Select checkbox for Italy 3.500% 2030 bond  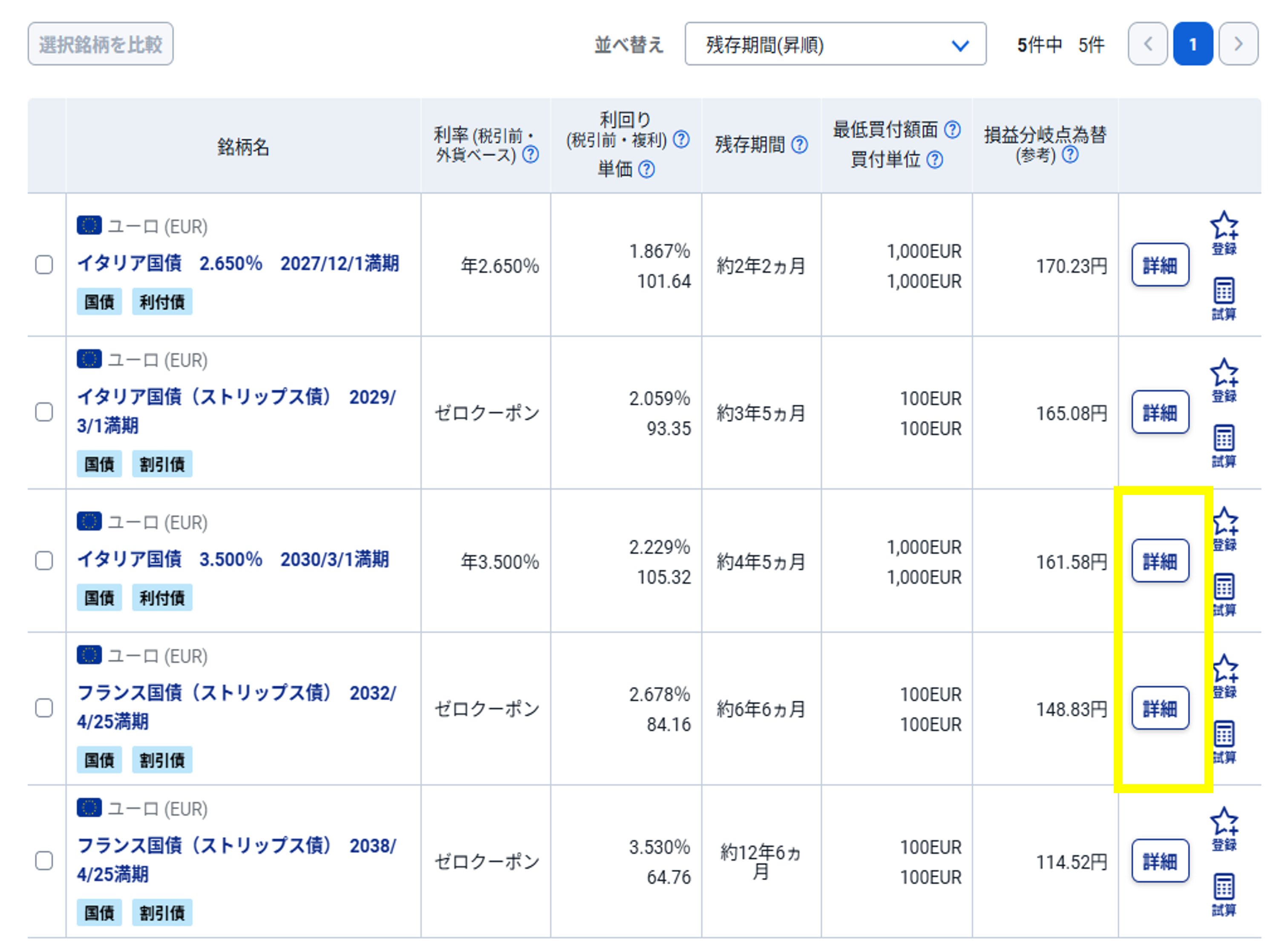[44, 560]
